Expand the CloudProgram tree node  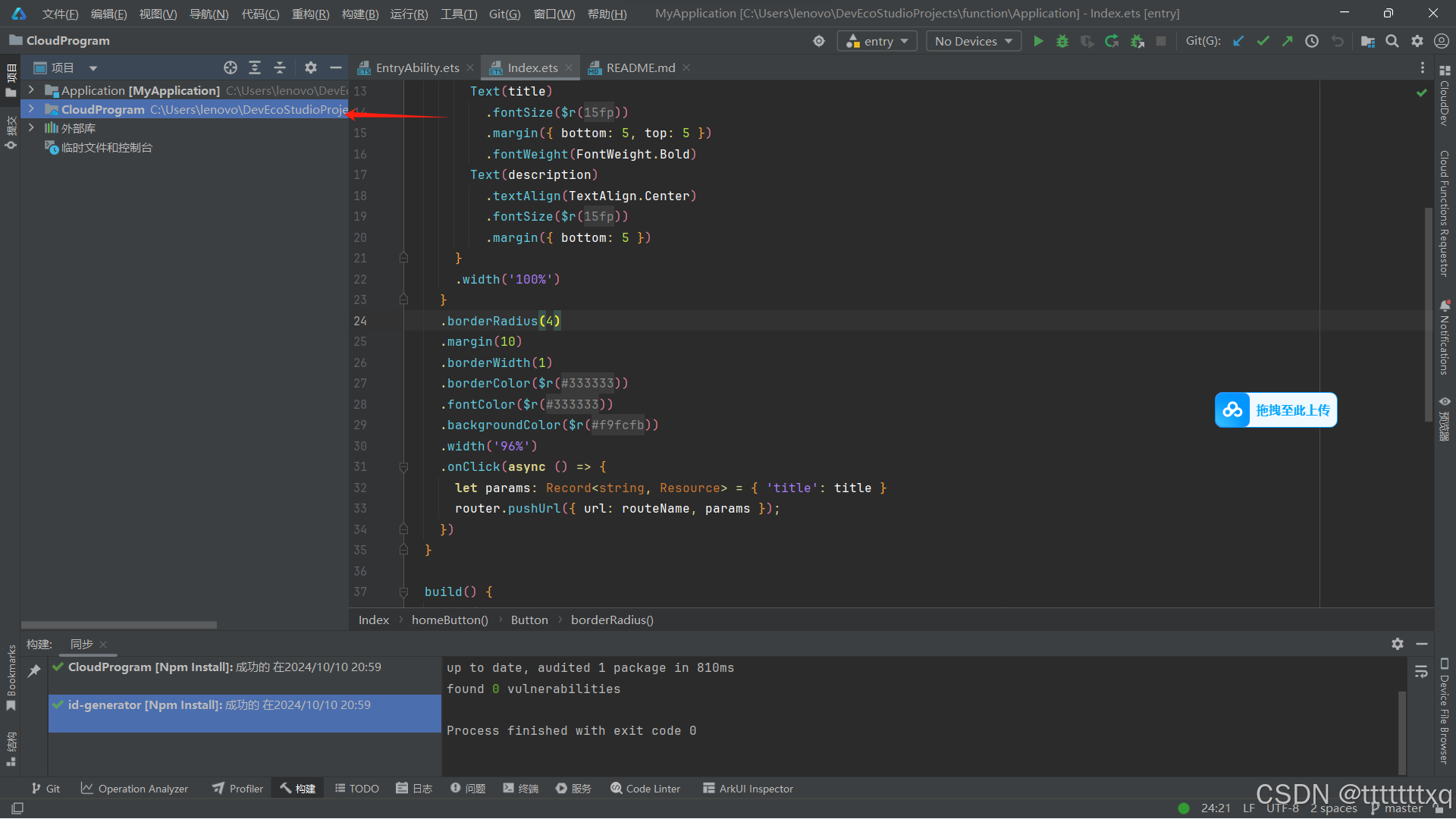pyautogui.click(x=31, y=109)
